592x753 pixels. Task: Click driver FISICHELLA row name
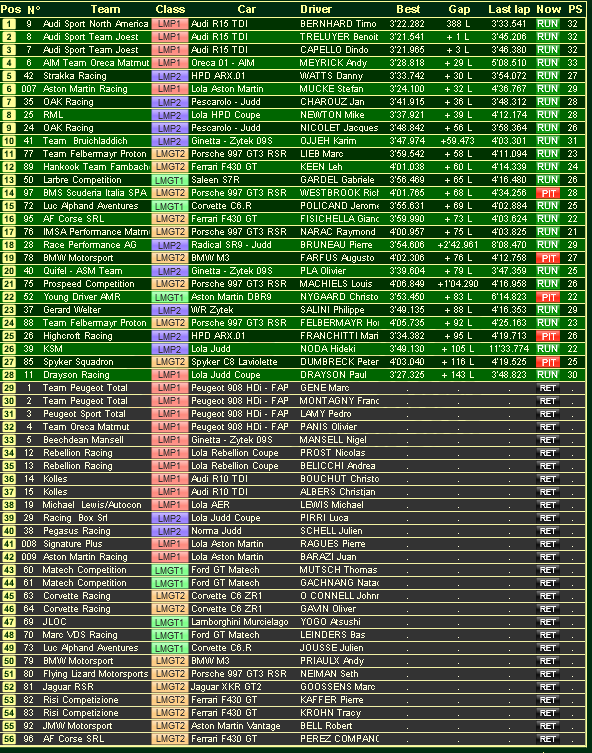click(339, 218)
